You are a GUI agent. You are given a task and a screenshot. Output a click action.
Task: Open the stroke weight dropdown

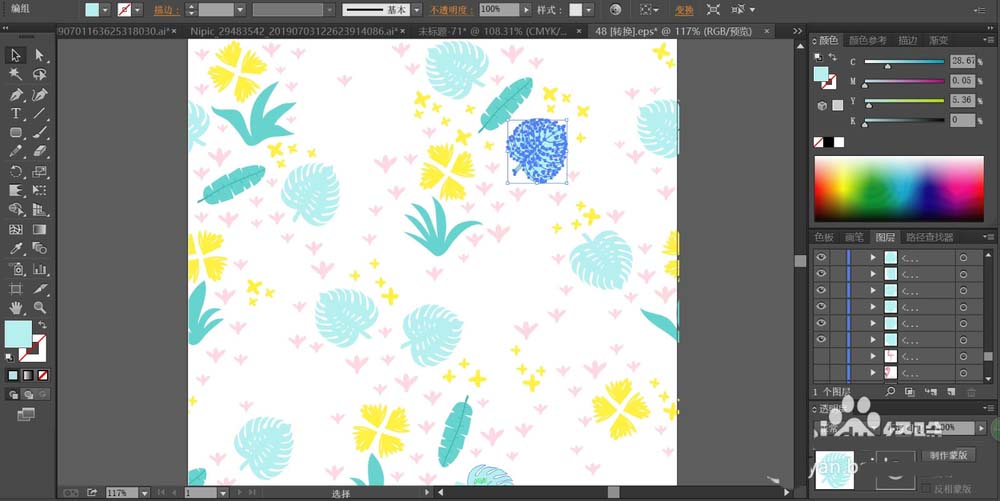click(240, 10)
